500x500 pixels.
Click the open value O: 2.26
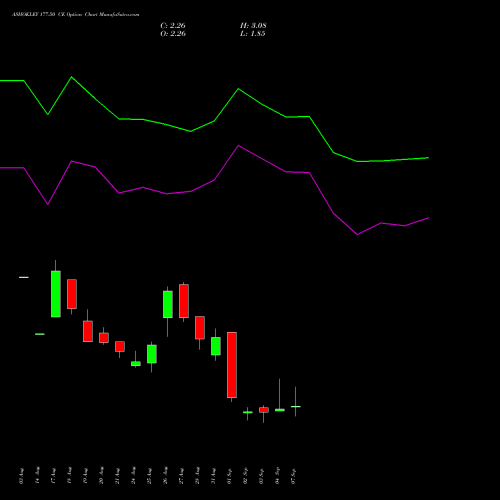click(x=173, y=34)
